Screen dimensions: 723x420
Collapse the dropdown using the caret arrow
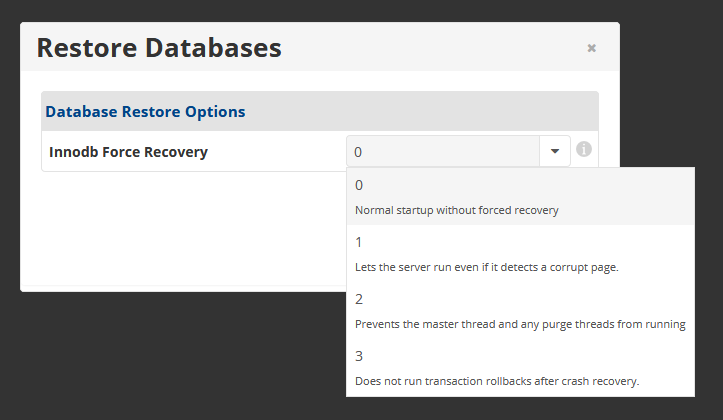click(x=555, y=151)
